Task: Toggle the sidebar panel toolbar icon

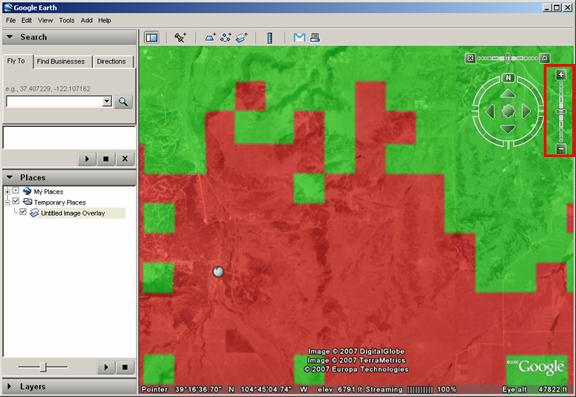Action: (x=151, y=37)
